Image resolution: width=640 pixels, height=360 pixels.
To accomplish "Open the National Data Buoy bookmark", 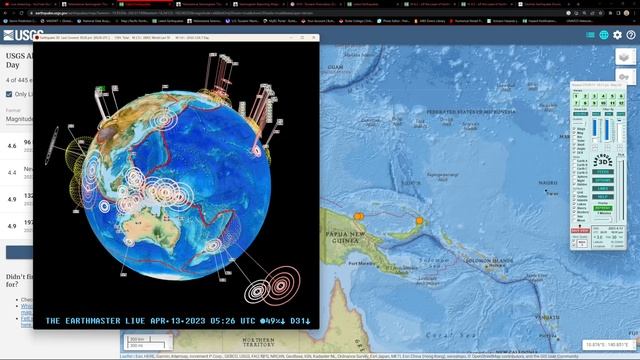I will pos(94,21).
